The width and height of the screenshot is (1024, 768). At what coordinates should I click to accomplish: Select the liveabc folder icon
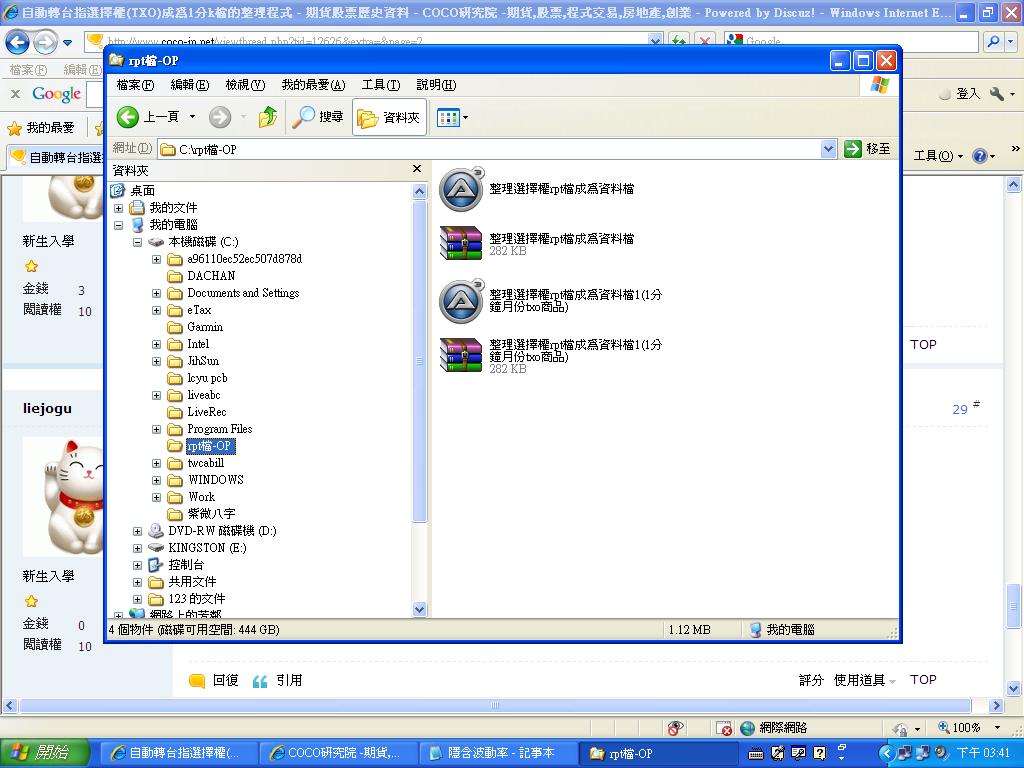point(174,395)
